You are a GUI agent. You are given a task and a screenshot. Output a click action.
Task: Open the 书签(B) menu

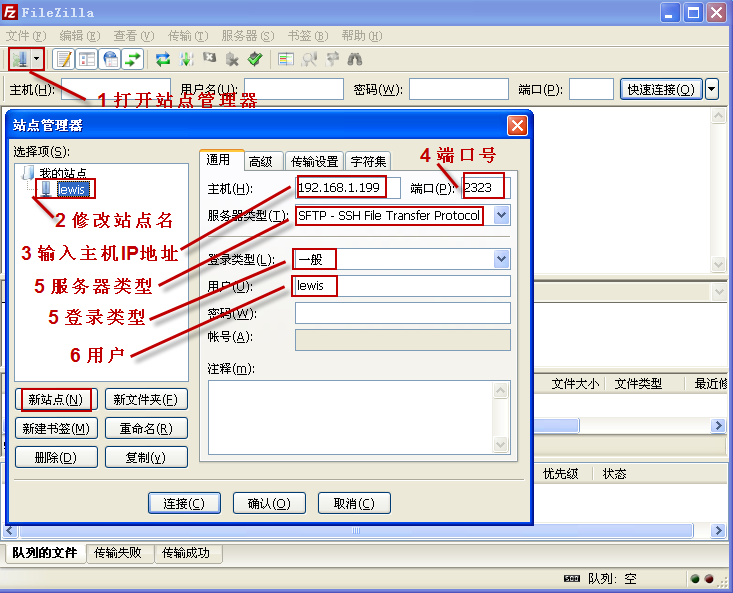pyautogui.click(x=308, y=36)
